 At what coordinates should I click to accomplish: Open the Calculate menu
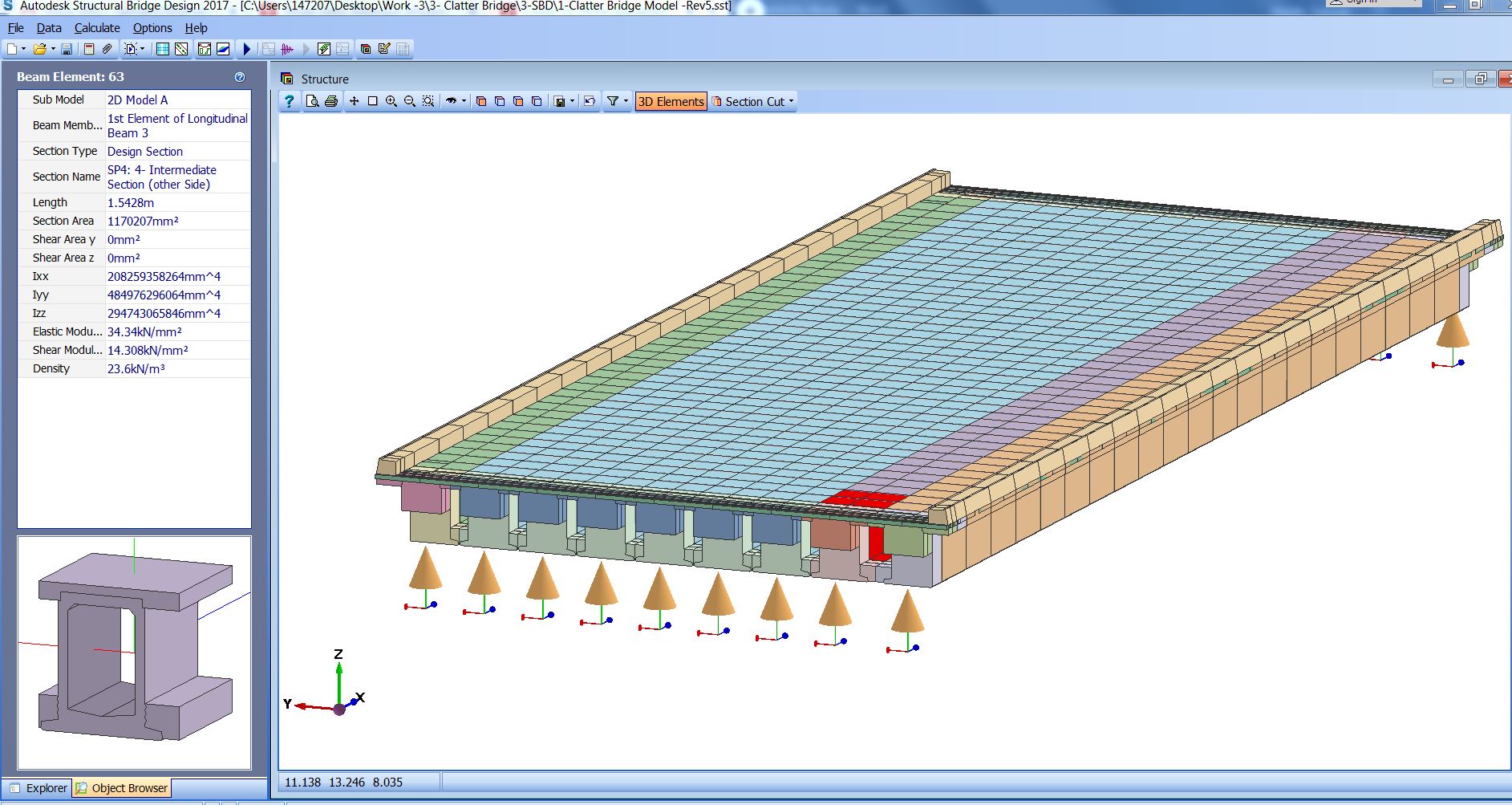96,27
